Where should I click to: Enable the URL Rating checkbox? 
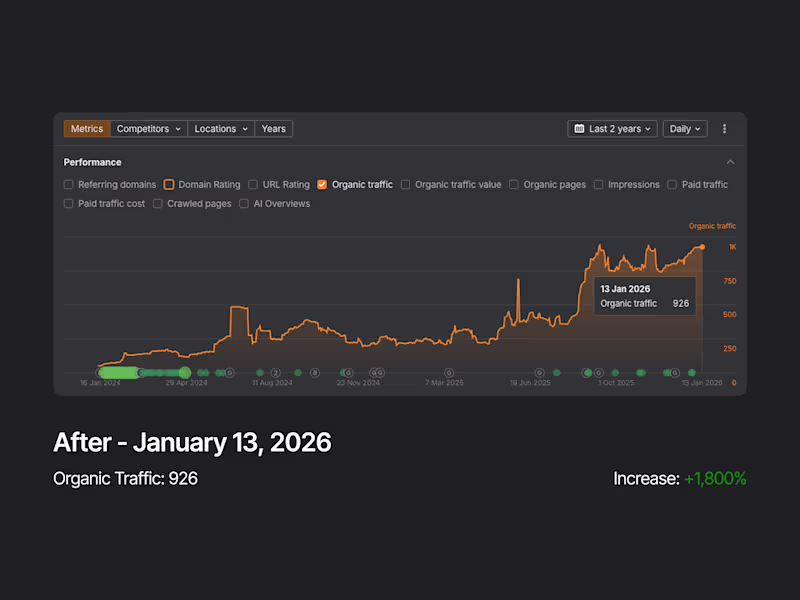[253, 184]
